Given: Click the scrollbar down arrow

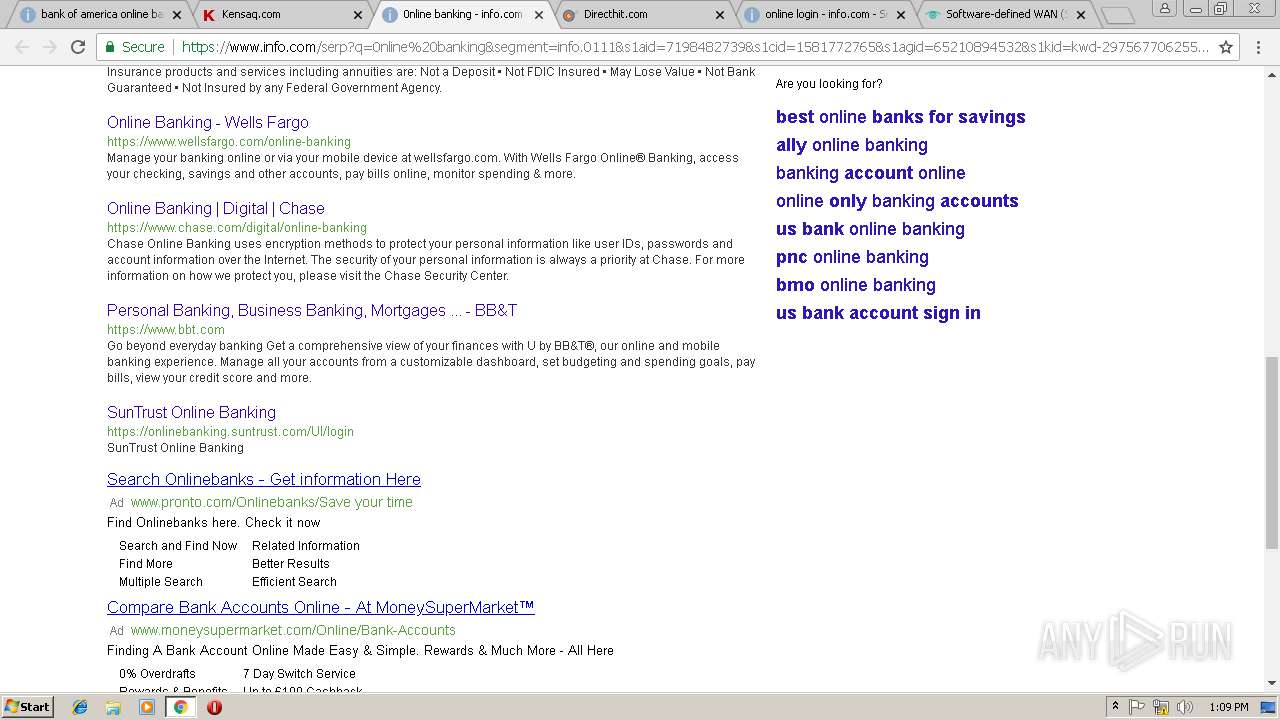Looking at the screenshot, I should 1271,684.
